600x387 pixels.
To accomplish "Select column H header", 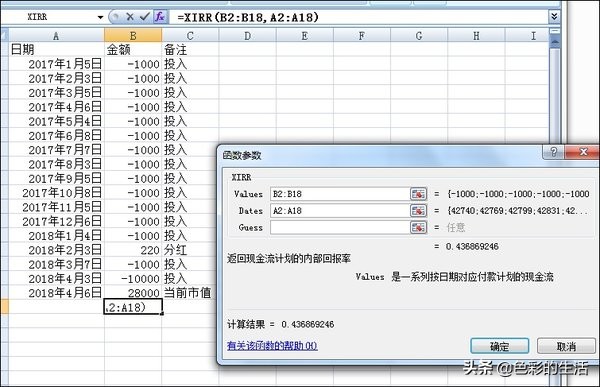I will coord(476,36).
